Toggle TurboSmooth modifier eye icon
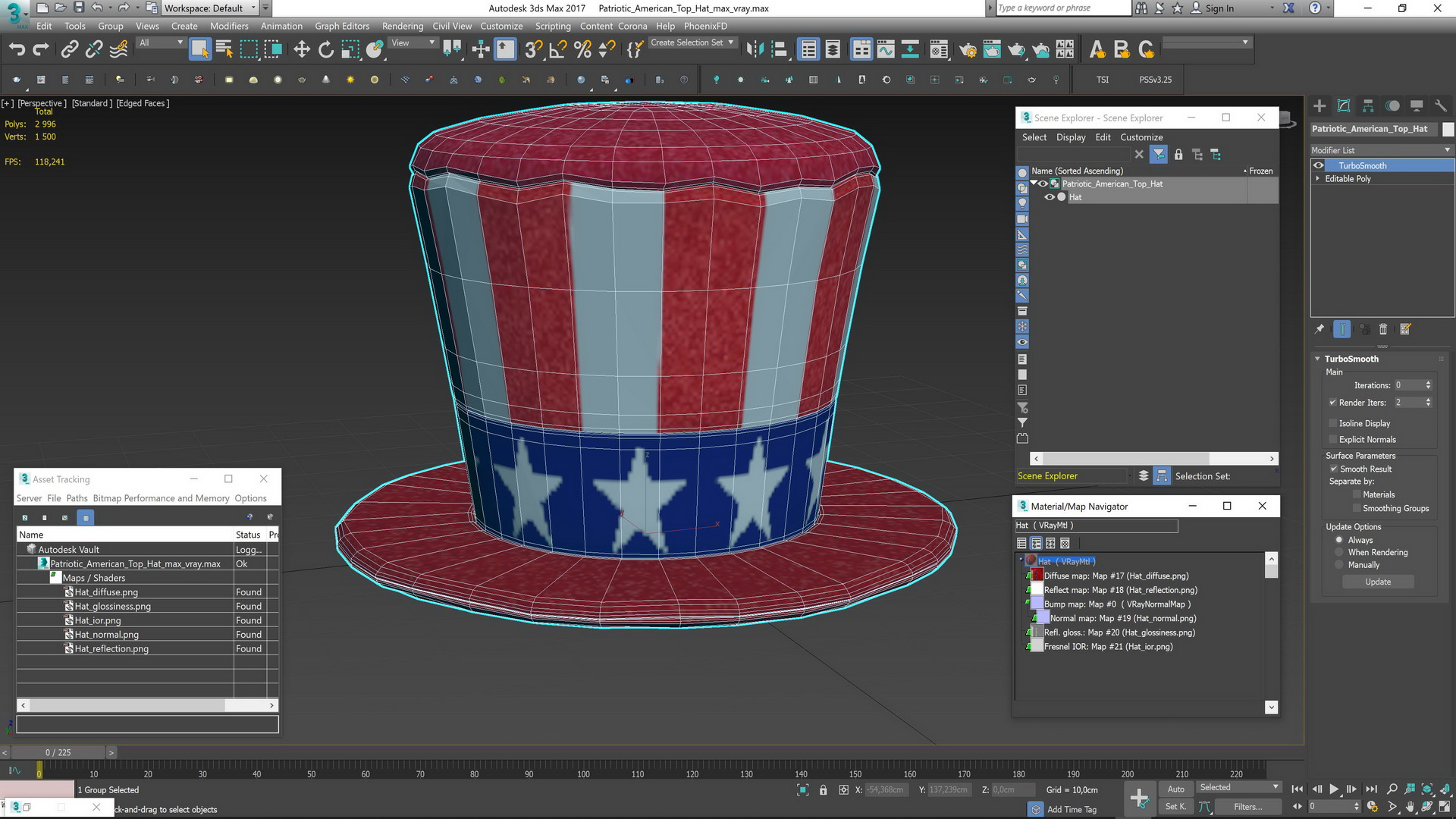 [x=1319, y=165]
